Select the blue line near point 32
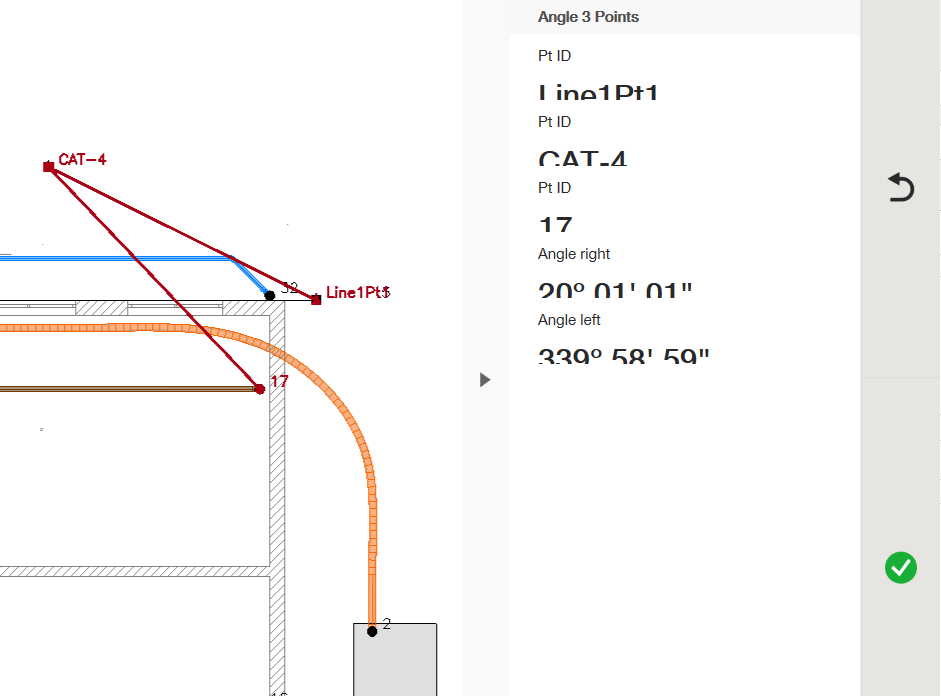This screenshot has width=941, height=696. [x=120, y=258]
